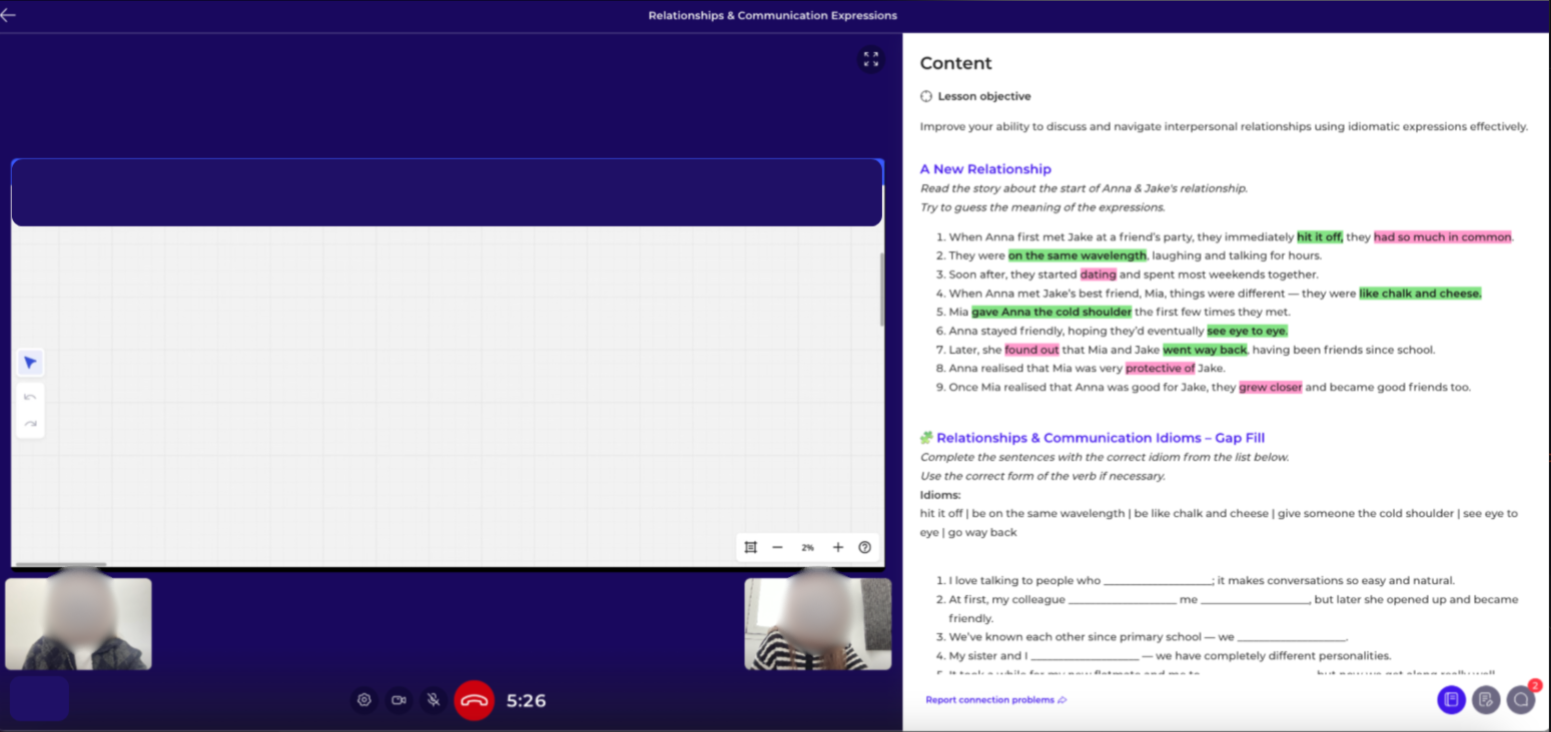Screen dimensions: 1551x732
Task: Undo the last whiteboard action
Action: (x=30, y=398)
